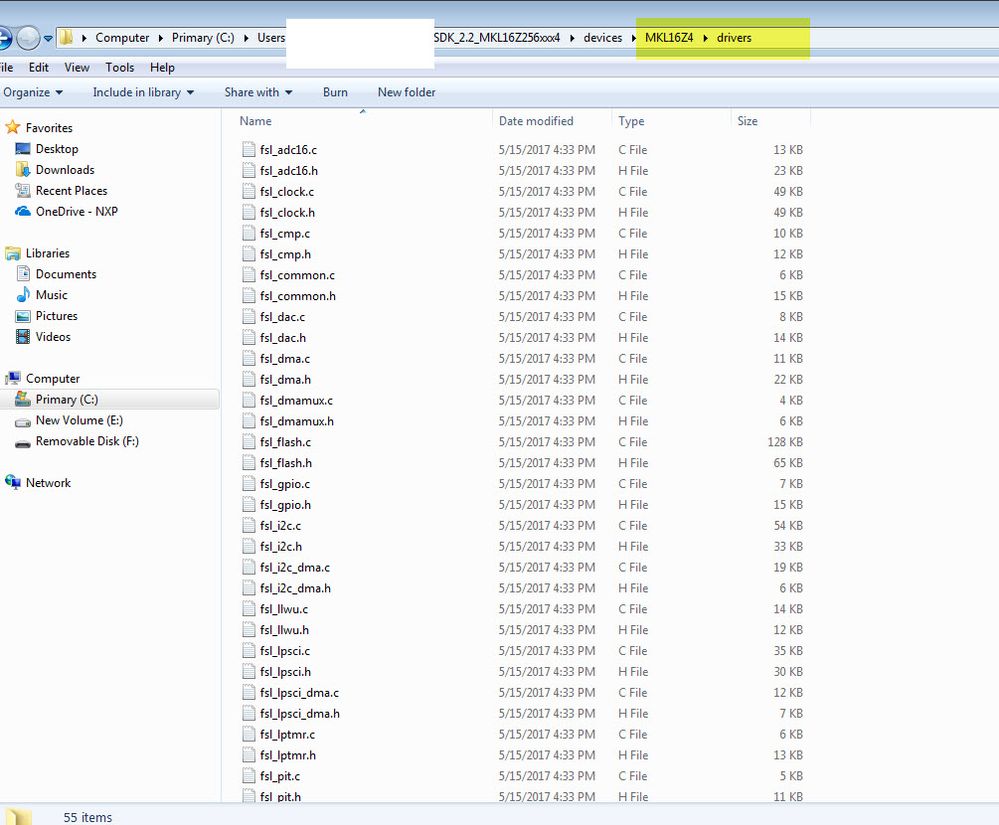999x825 pixels.
Task: Select devices in the address bar path
Action: coord(603,38)
